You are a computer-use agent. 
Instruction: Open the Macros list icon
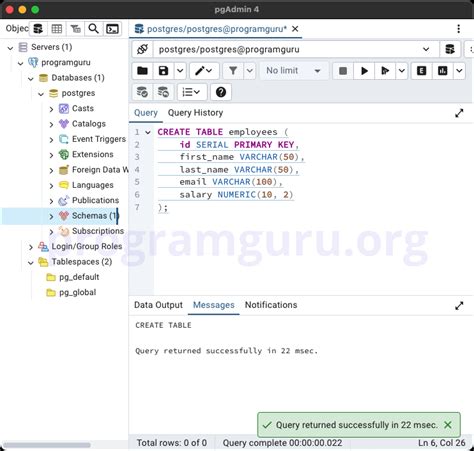click(191, 92)
